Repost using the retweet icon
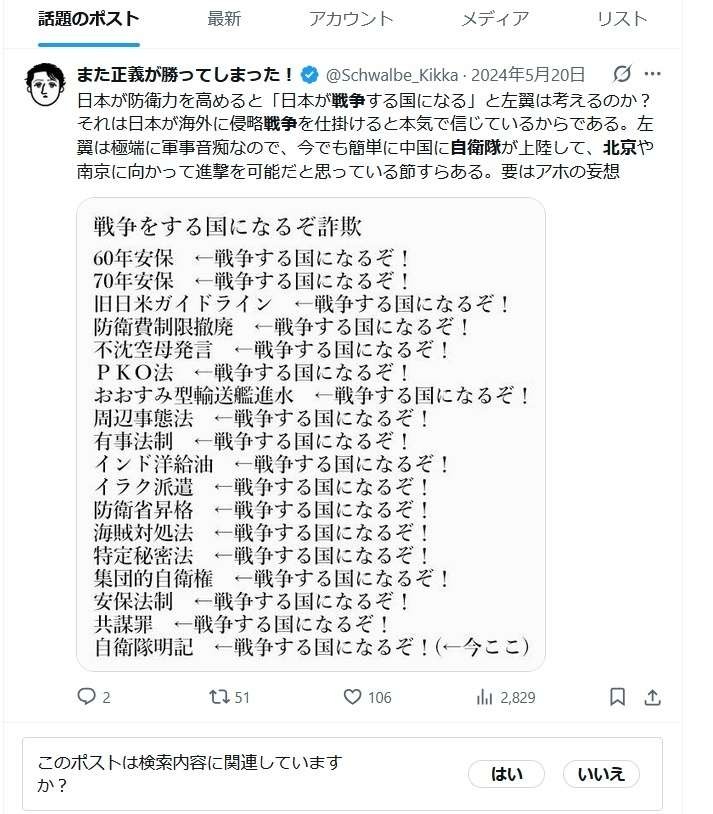 click(x=218, y=696)
